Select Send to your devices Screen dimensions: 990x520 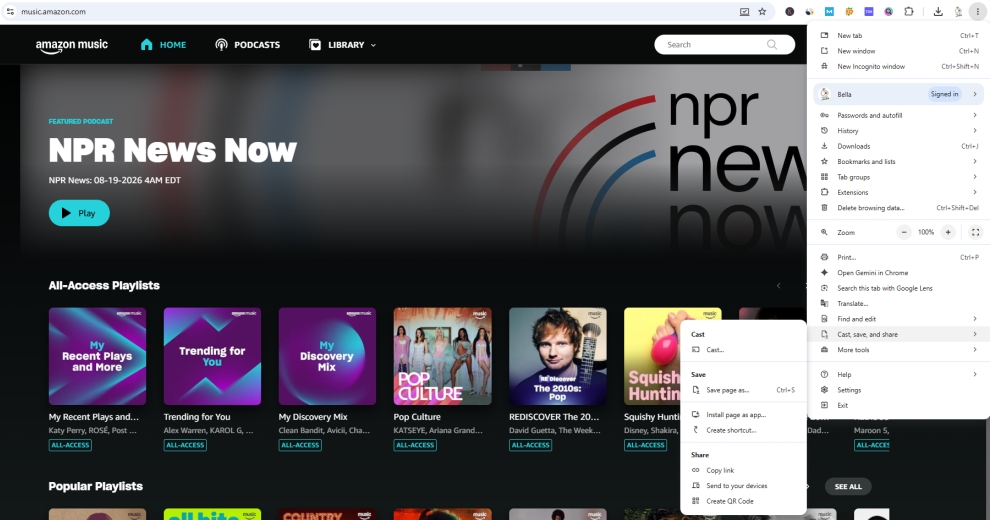[x=744, y=485]
